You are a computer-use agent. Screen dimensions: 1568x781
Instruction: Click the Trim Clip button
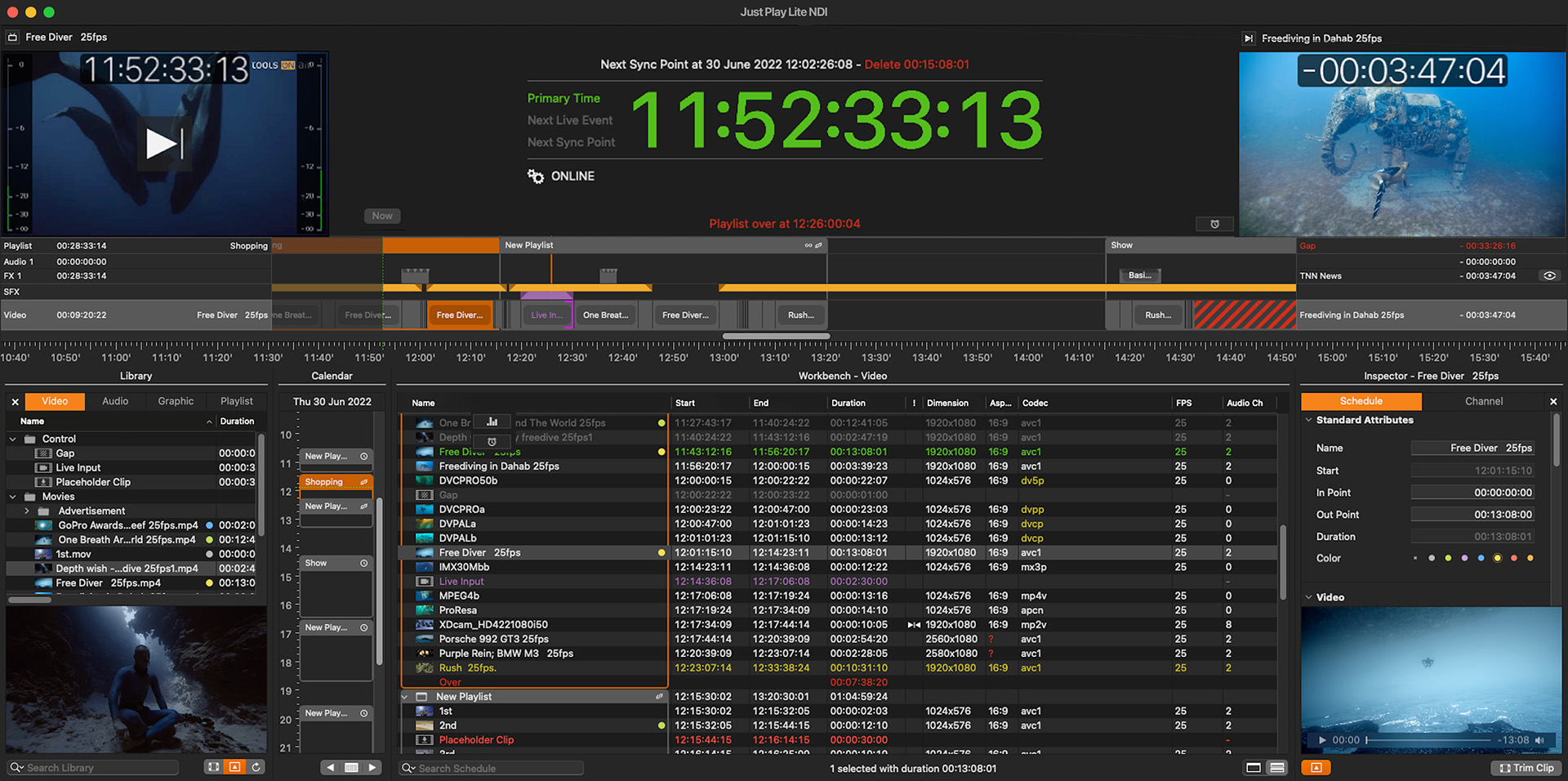pos(1526,768)
